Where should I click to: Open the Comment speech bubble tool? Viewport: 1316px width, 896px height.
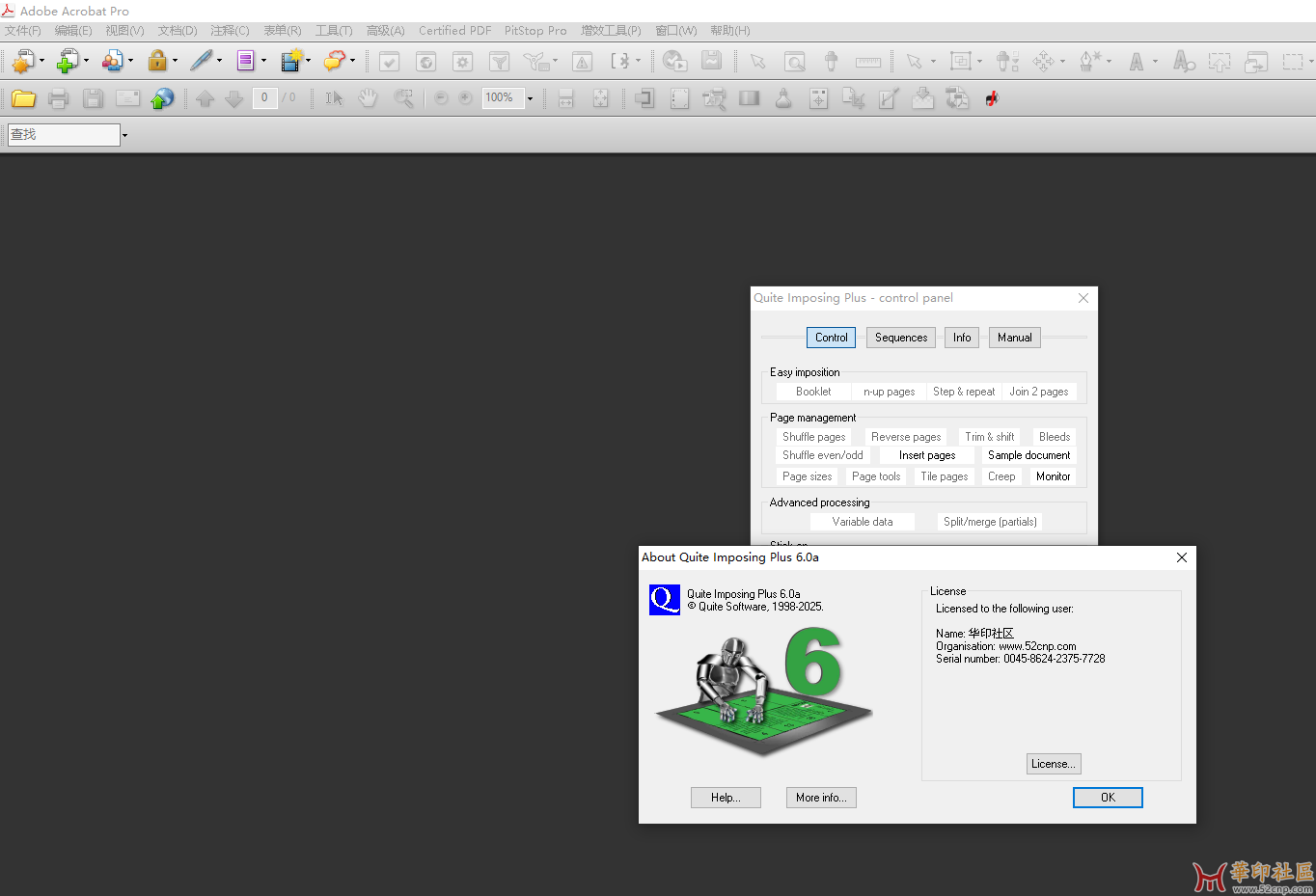click(x=334, y=62)
